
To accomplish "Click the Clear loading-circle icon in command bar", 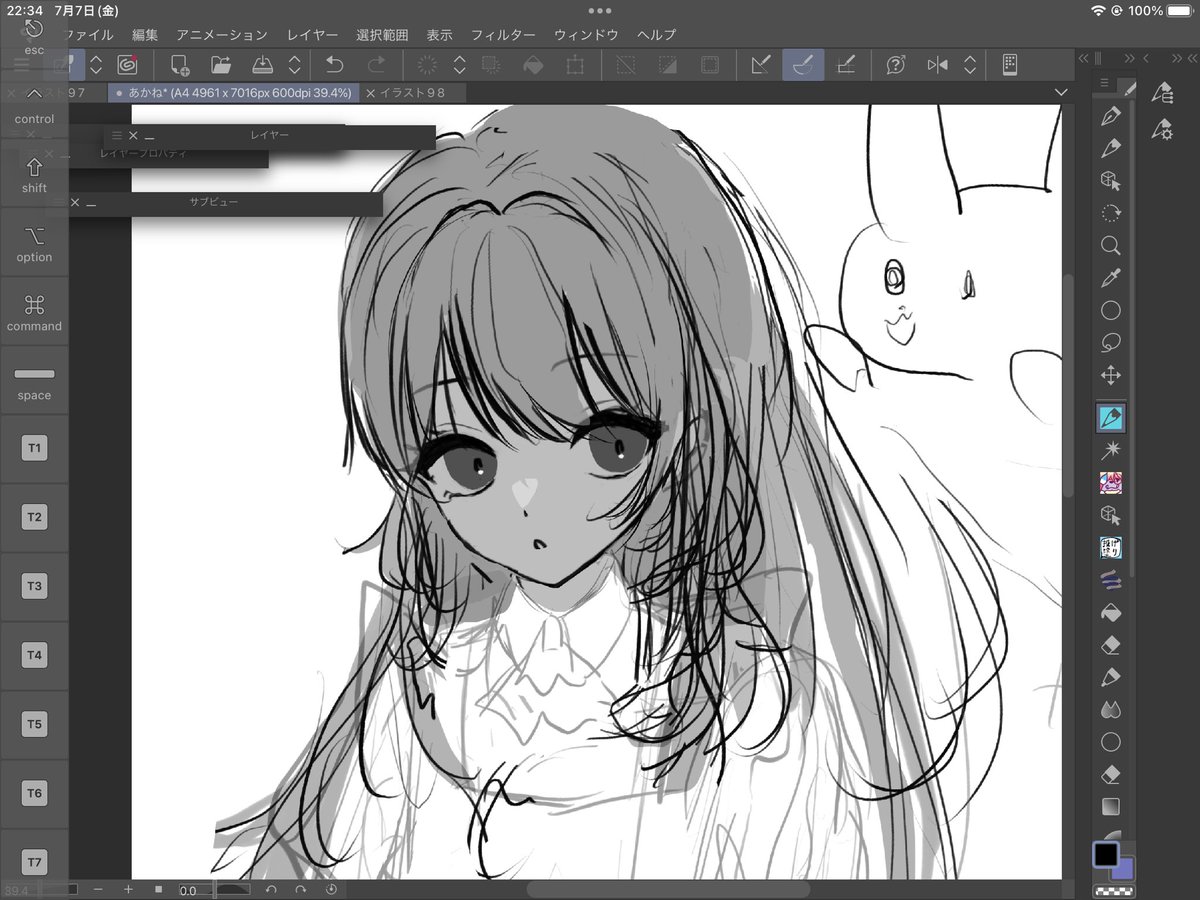I will 427,65.
